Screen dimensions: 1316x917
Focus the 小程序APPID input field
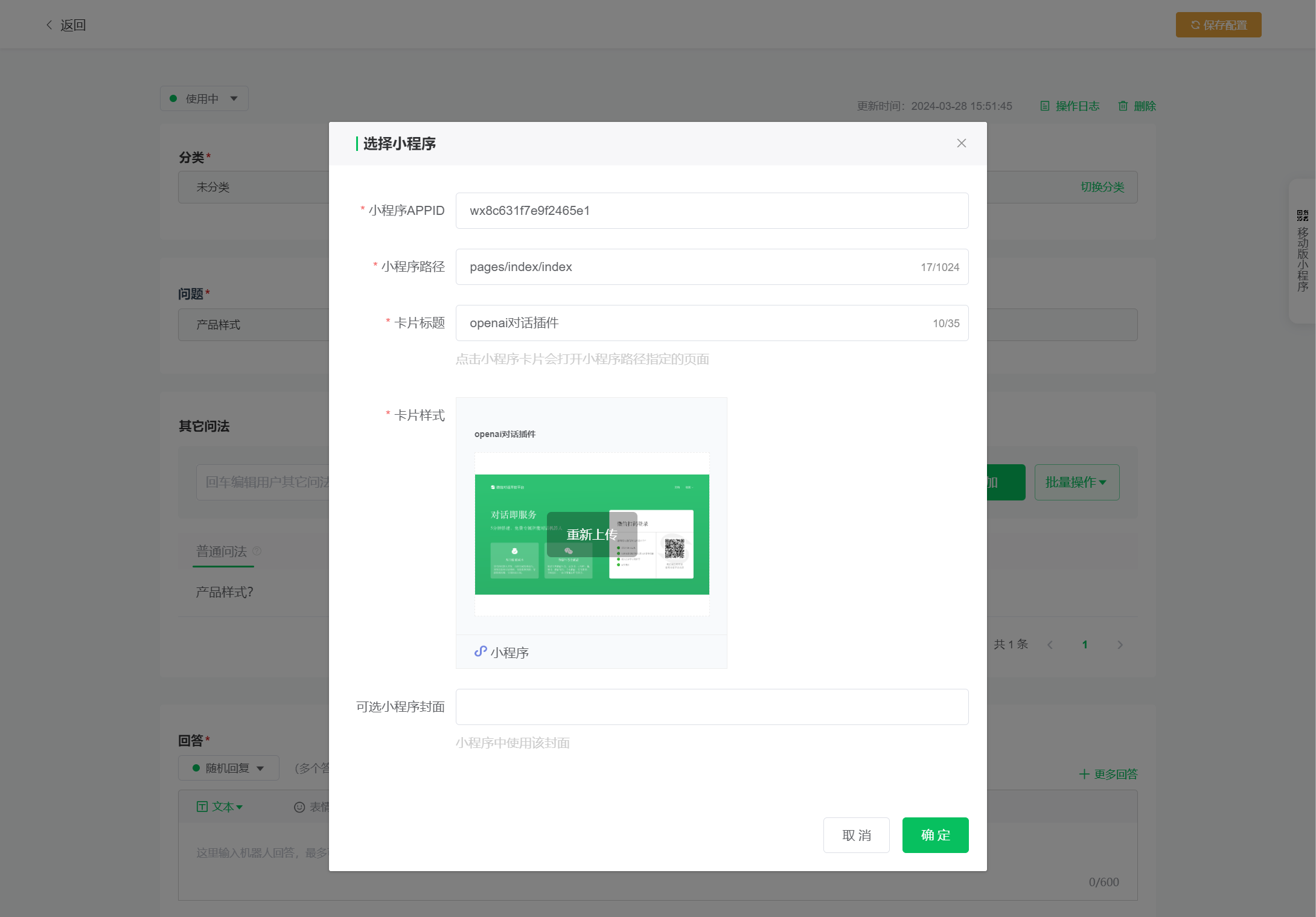click(x=712, y=211)
